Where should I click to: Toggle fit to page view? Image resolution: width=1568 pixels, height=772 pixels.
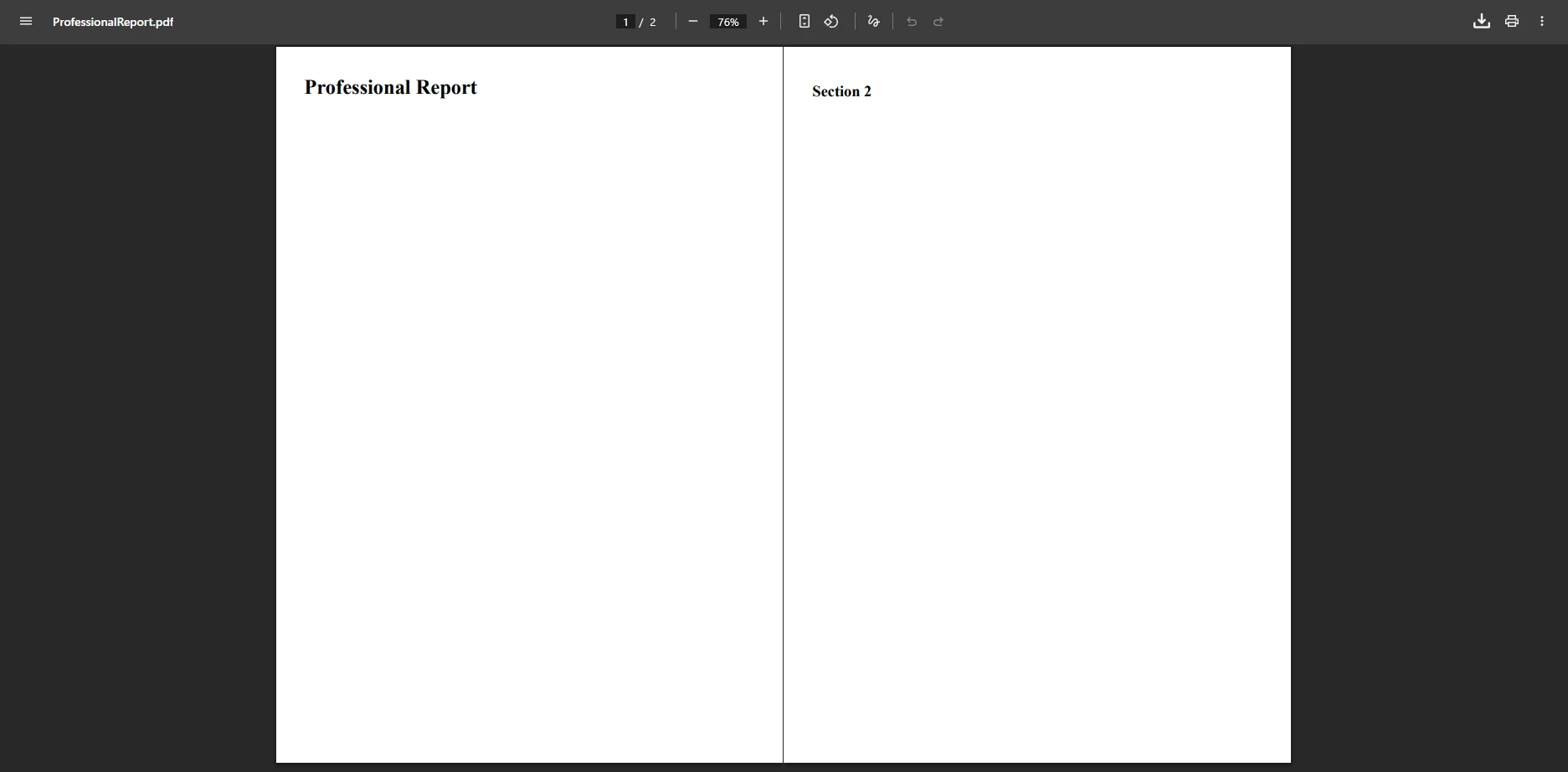click(804, 21)
